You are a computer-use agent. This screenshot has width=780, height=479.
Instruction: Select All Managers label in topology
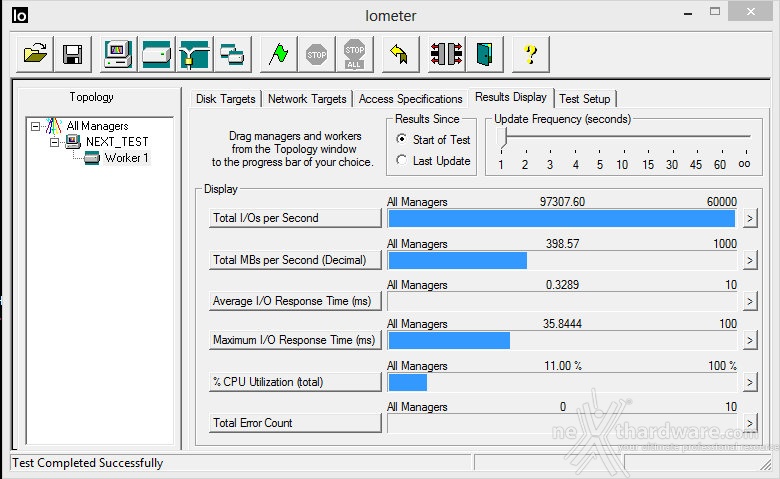pos(98,126)
